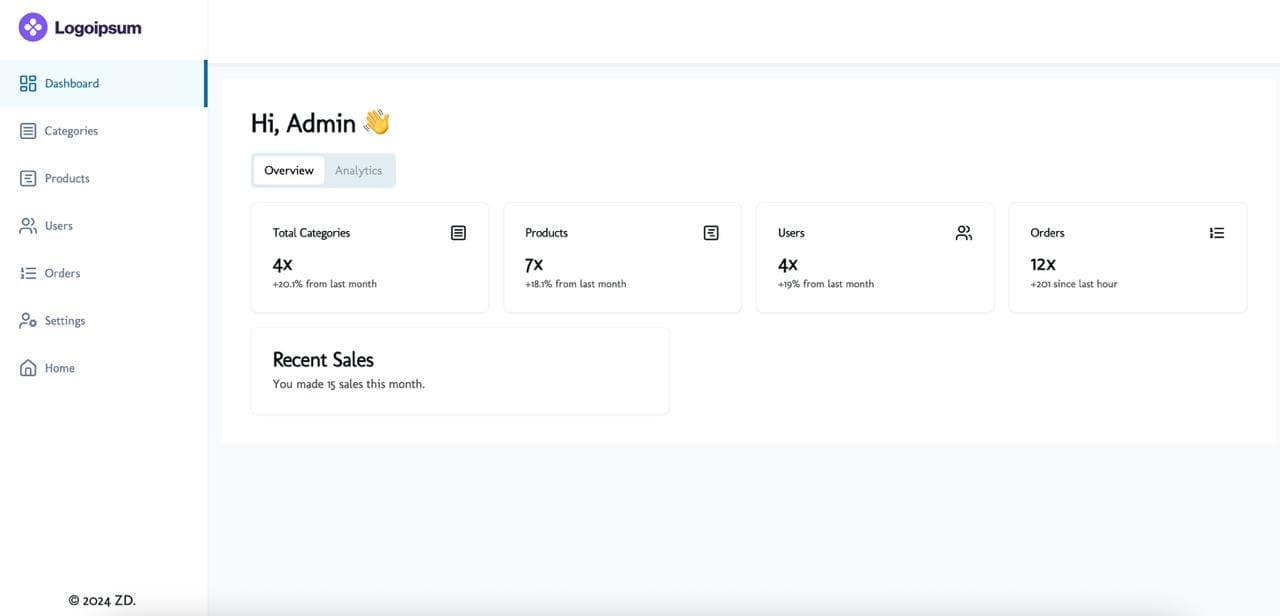Click the list icon on Orders card
Image resolution: width=1280 pixels, height=616 pixels.
click(x=1217, y=232)
